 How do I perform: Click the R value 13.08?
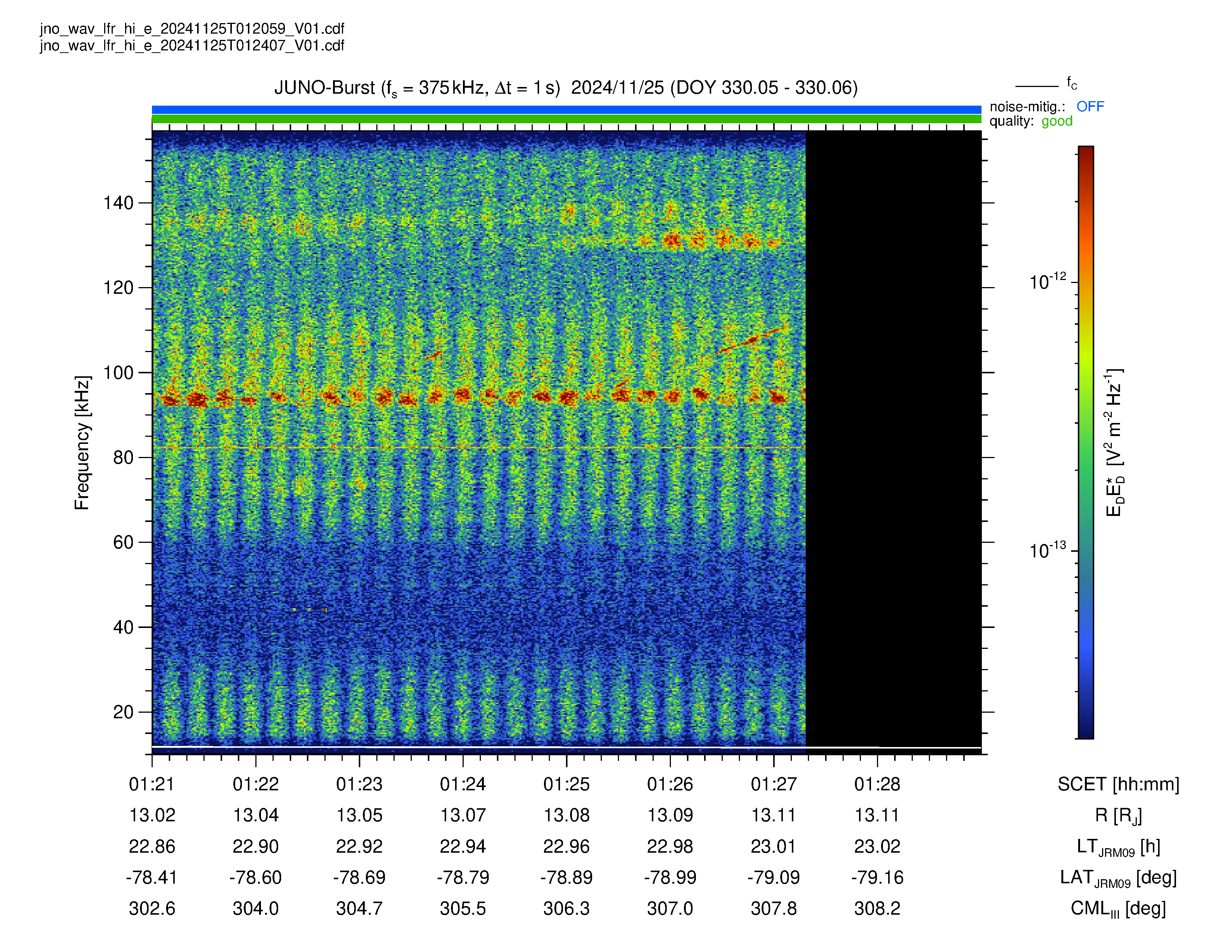[566, 815]
